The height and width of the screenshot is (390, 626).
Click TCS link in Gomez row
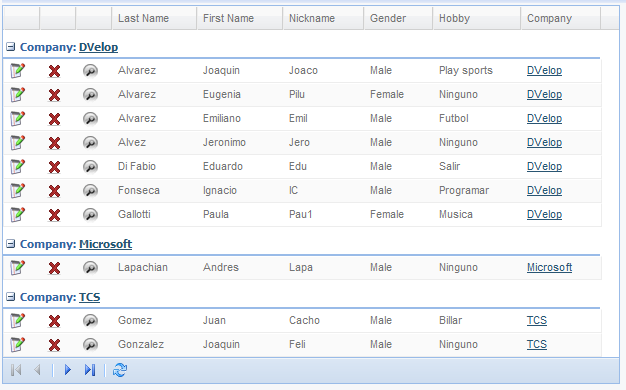pos(537,321)
